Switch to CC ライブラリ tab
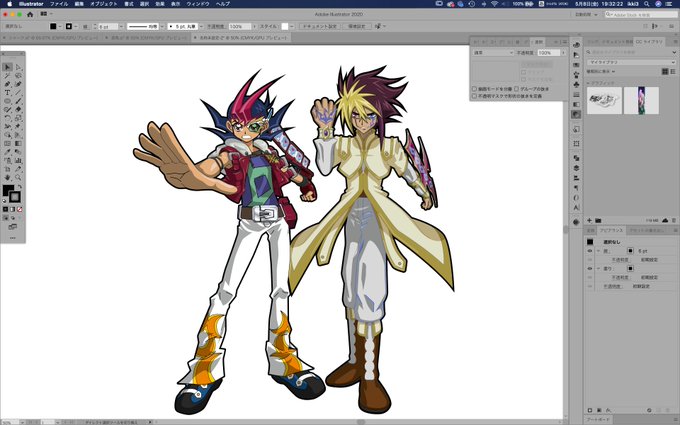The height and width of the screenshot is (425, 680). [x=649, y=42]
